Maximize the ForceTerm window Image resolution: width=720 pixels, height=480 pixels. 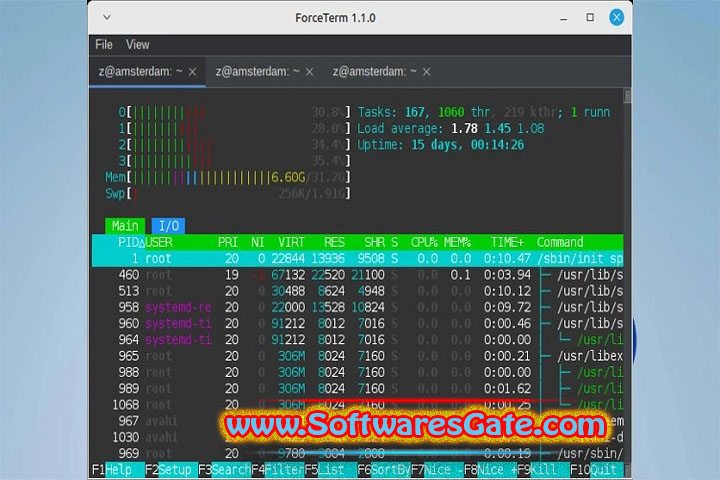(x=590, y=17)
